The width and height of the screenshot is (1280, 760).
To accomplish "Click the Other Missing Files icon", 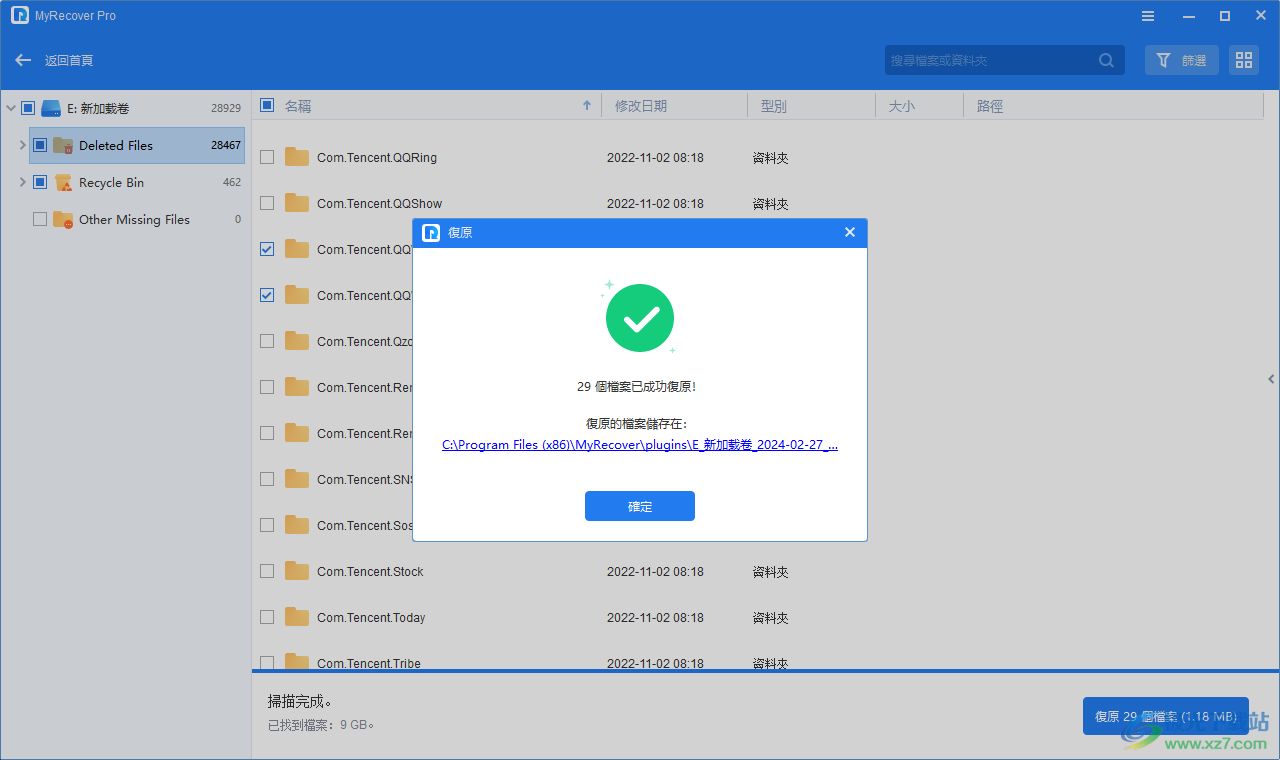I will 62,219.
